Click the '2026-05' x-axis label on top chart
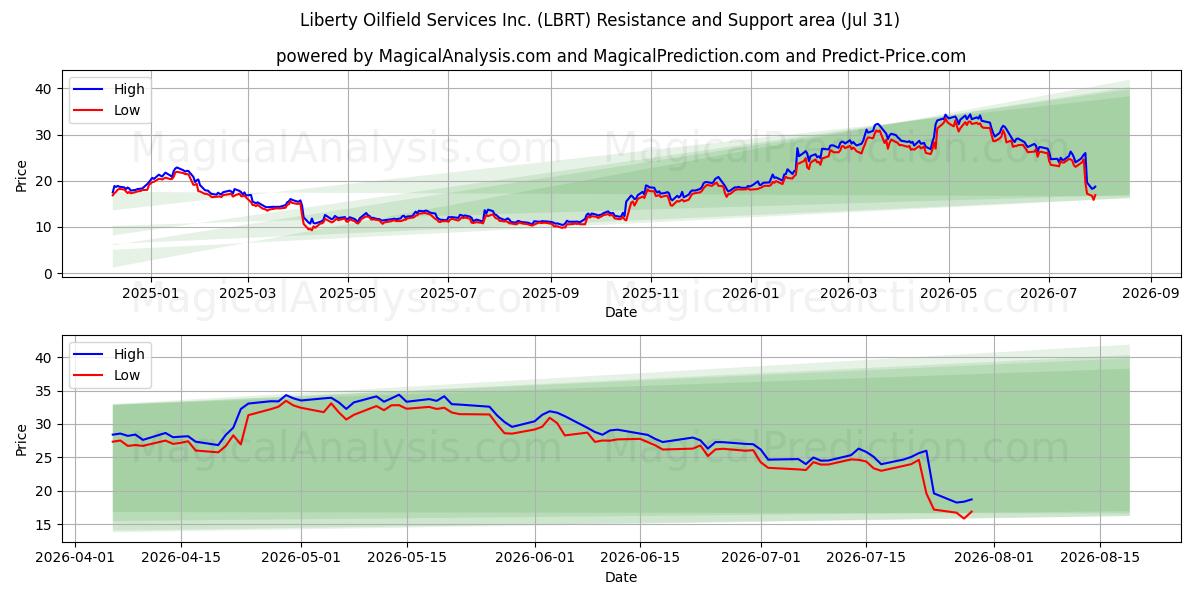The height and width of the screenshot is (600, 1200). point(948,294)
